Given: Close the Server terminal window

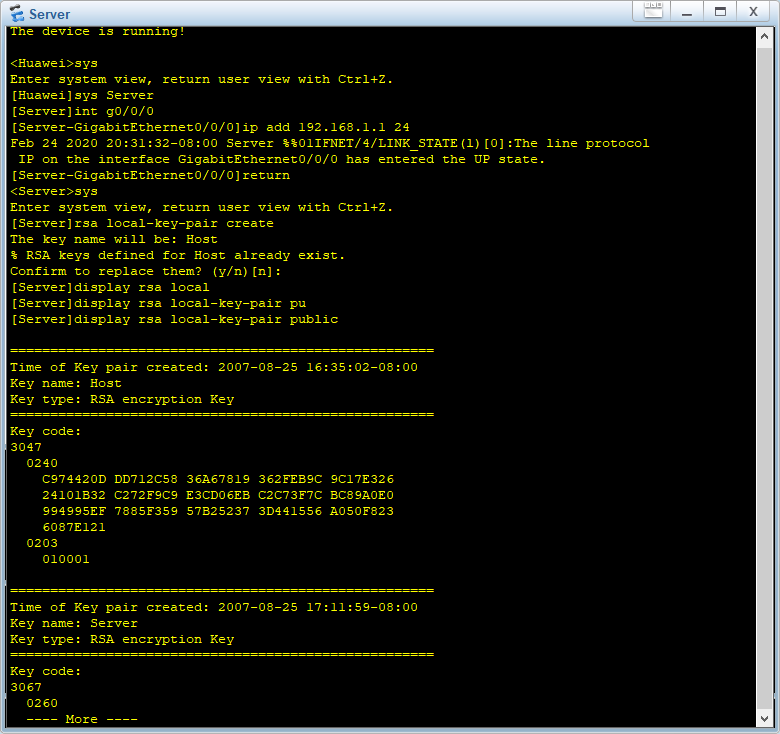Looking at the screenshot, I should (754, 11).
